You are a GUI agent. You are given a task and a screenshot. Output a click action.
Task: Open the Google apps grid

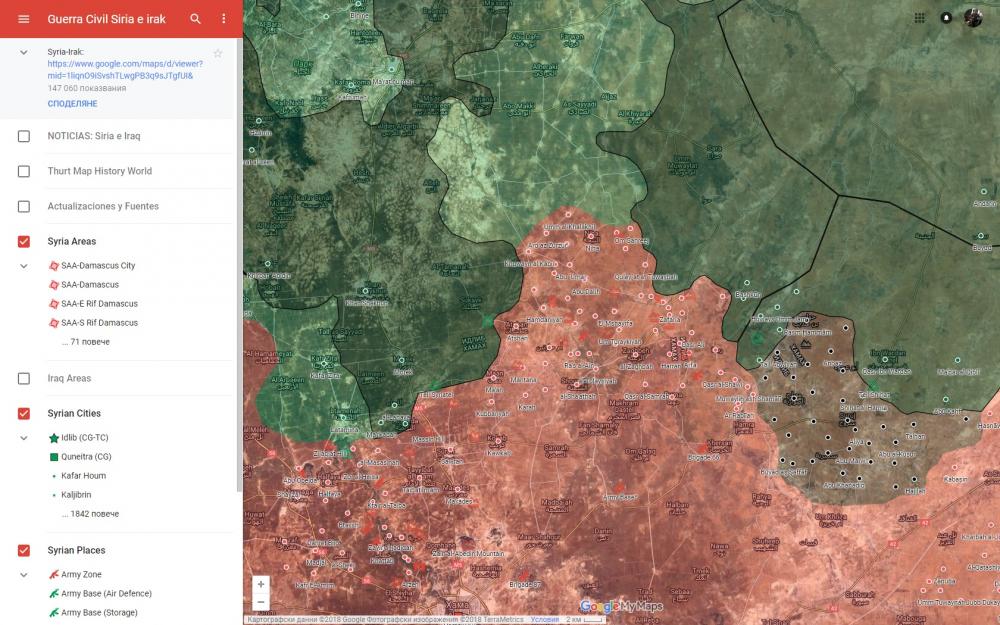(x=919, y=18)
